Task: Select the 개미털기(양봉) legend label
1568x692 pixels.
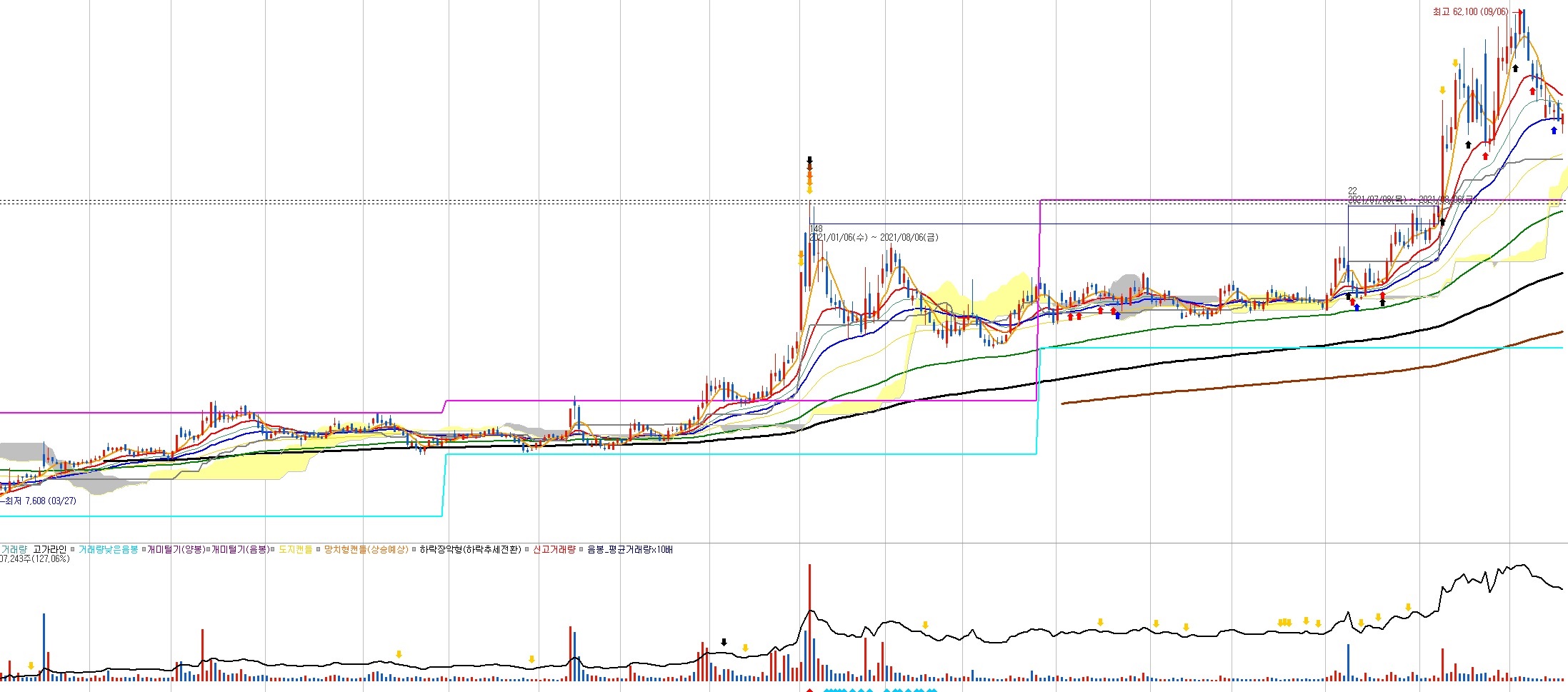Action: pos(176,550)
